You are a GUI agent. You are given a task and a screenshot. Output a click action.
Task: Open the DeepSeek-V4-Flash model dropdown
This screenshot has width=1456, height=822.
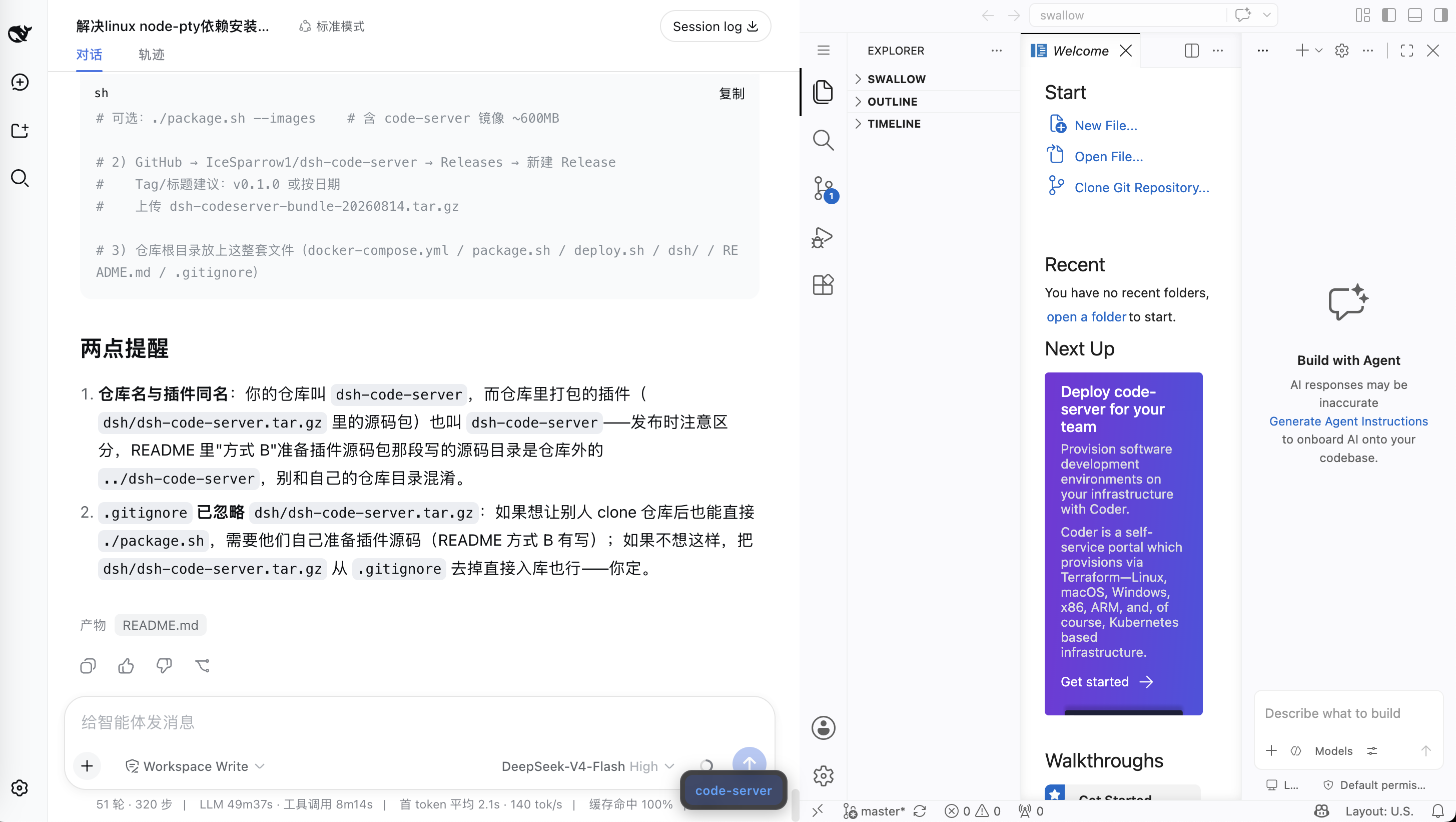[588, 766]
